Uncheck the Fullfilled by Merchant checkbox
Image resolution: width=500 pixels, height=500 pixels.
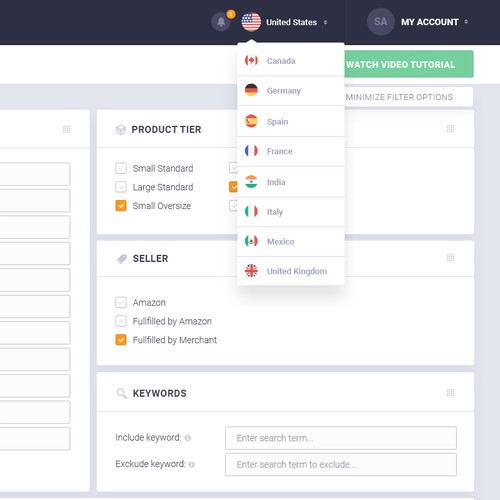pyautogui.click(x=121, y=340)
